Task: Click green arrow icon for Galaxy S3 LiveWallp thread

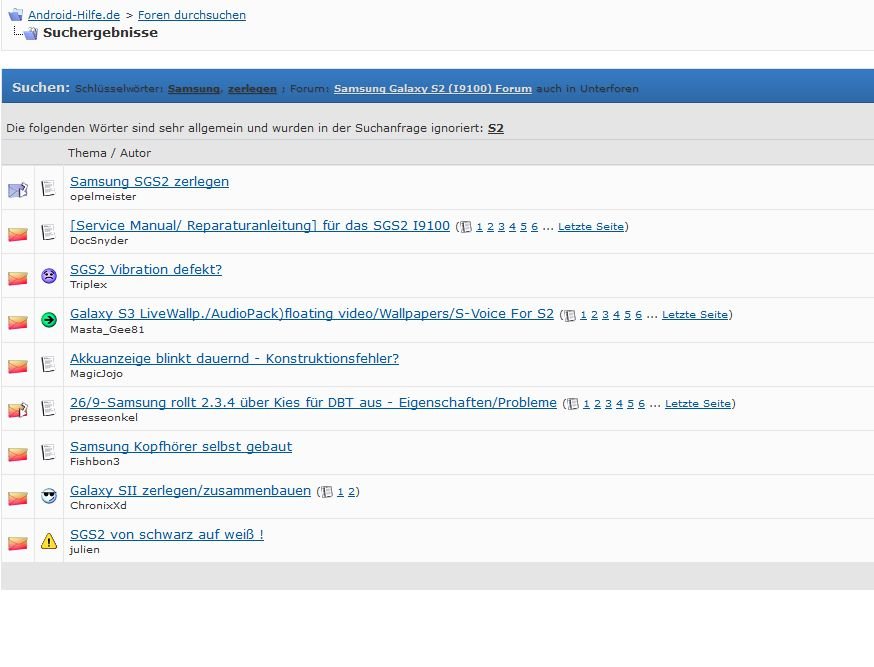Action: [x=49, y=320]
